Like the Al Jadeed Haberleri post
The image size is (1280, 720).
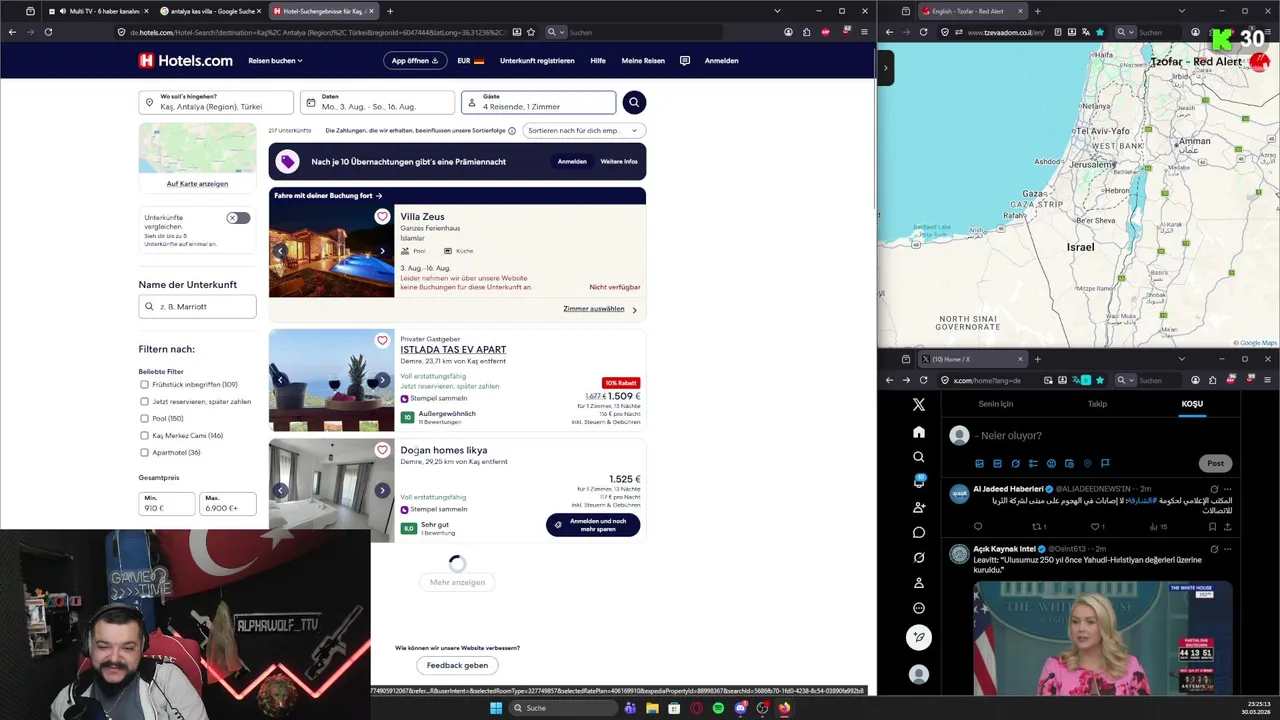1095,527
